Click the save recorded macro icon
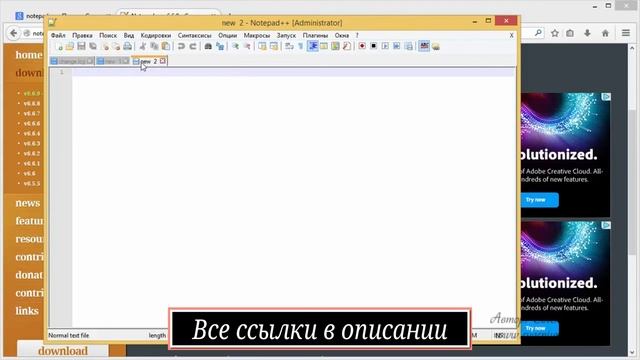 click(x=408, y=47)
